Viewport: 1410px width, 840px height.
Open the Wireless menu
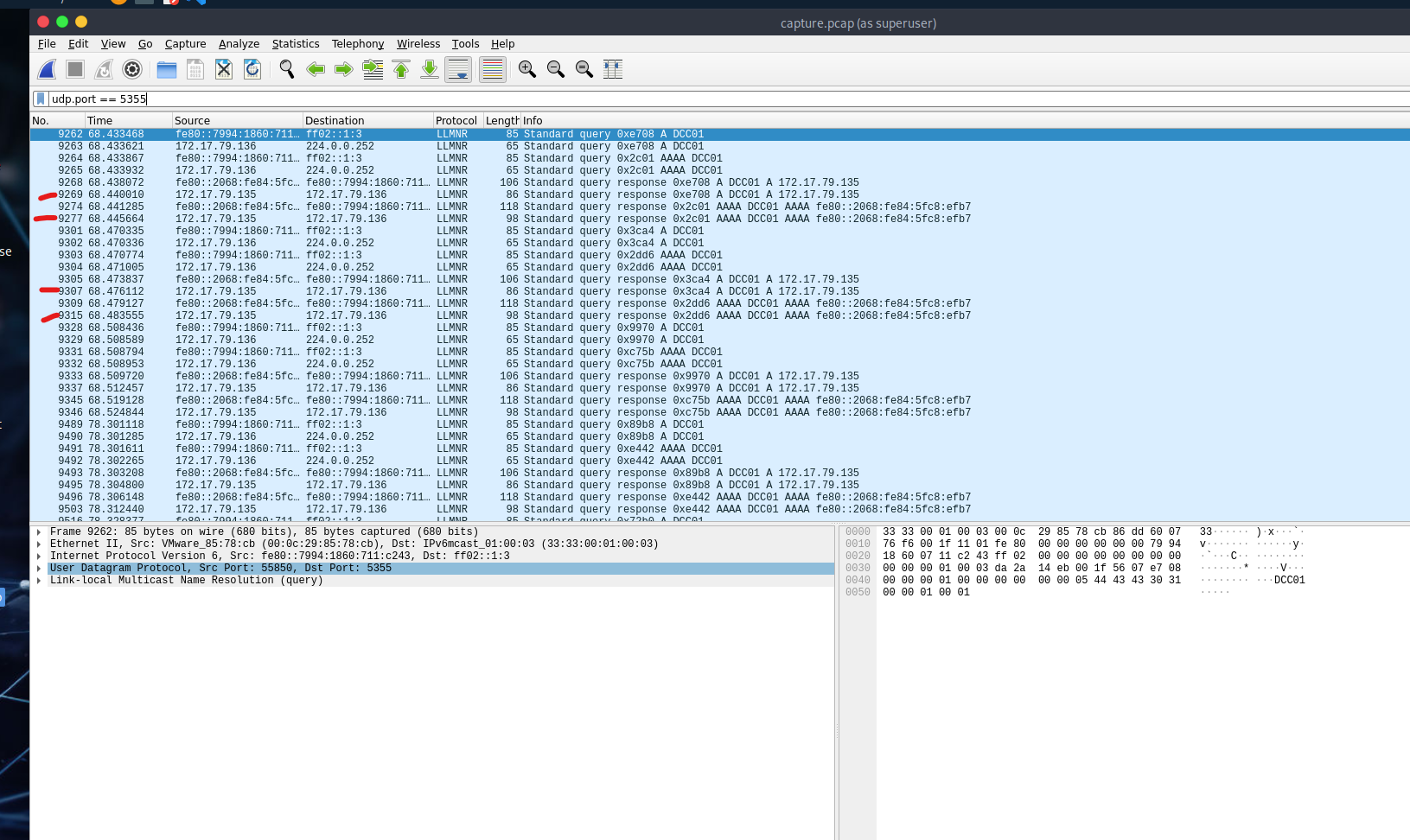tap(418, 44)
